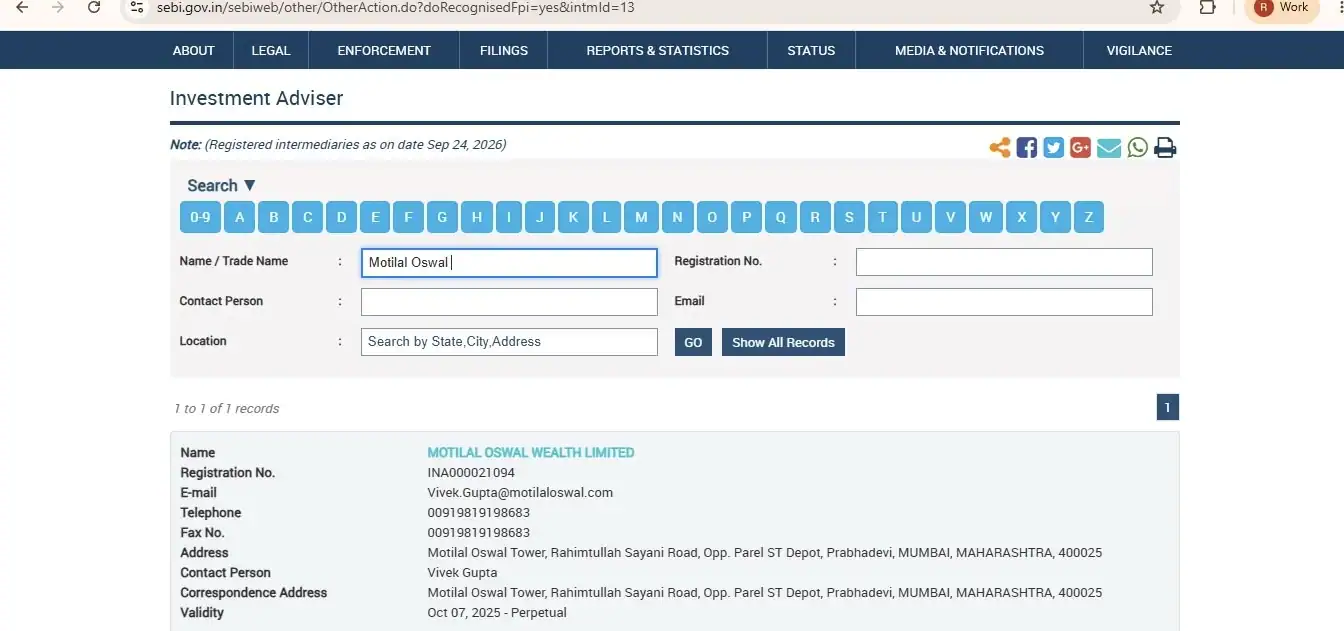
Task: Open MOTILAL OSWAL WEALTH LIMITED link
Action: click(x=531, y=453)
